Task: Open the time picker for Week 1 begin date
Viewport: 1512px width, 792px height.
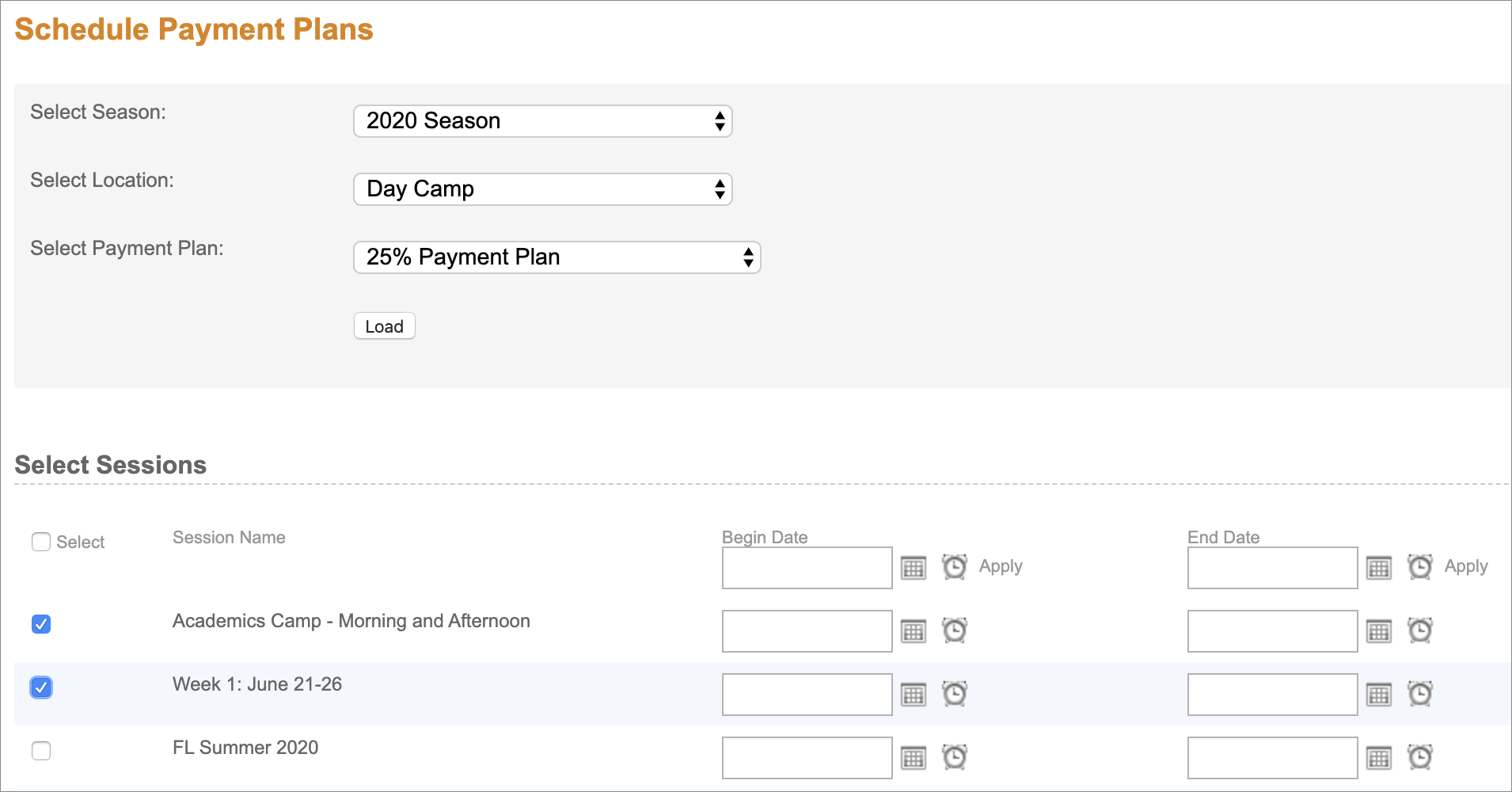Action: (955, 694)
